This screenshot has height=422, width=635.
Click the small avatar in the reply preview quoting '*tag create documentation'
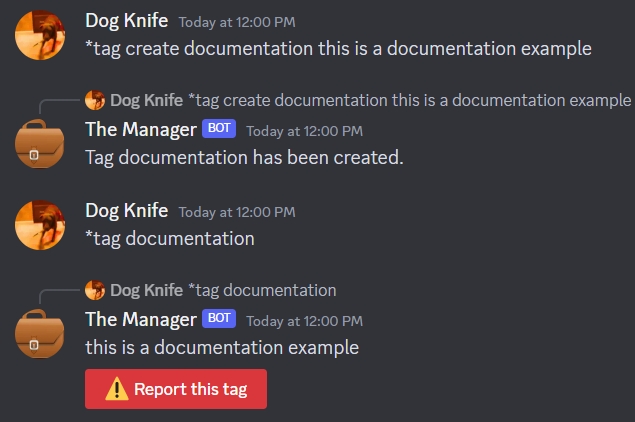(x=96, y=100)
